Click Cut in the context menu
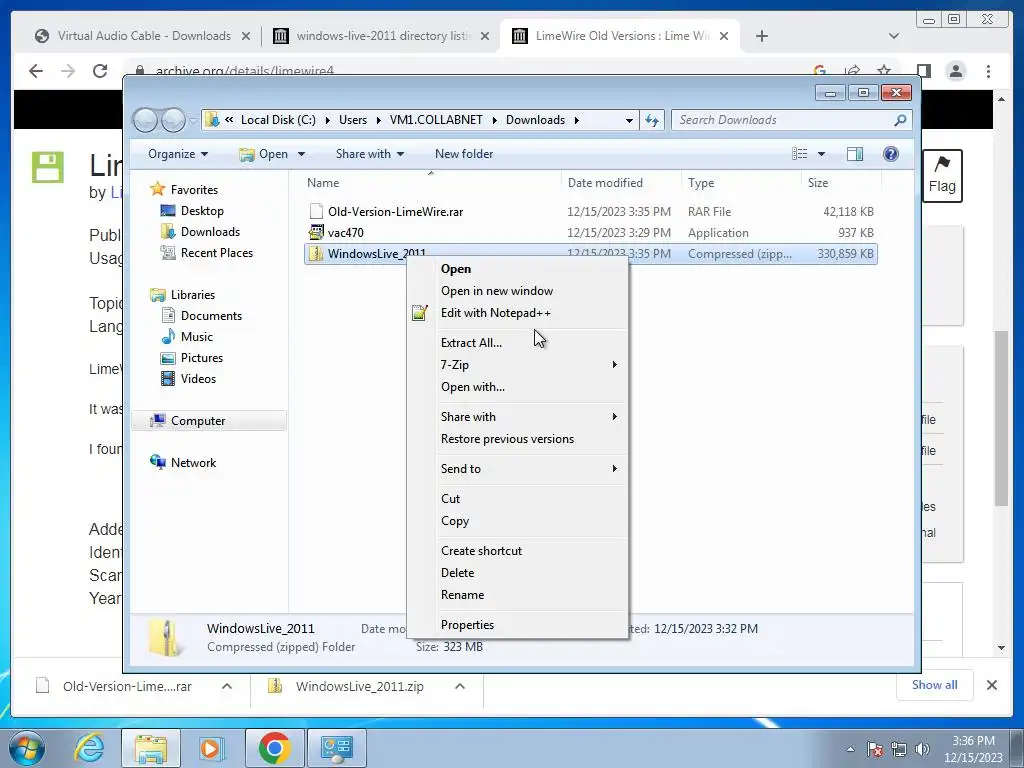The height and width of the screenshot is (768, 1024). 450,499
